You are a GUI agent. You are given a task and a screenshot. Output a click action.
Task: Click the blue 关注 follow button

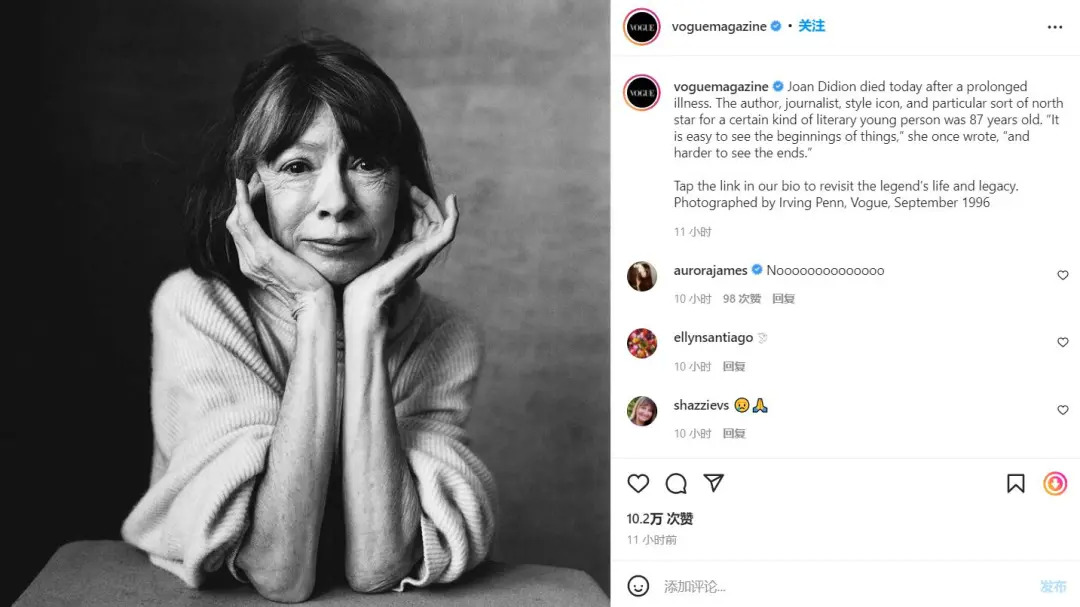pyautogui.click(x=812, y=26)
